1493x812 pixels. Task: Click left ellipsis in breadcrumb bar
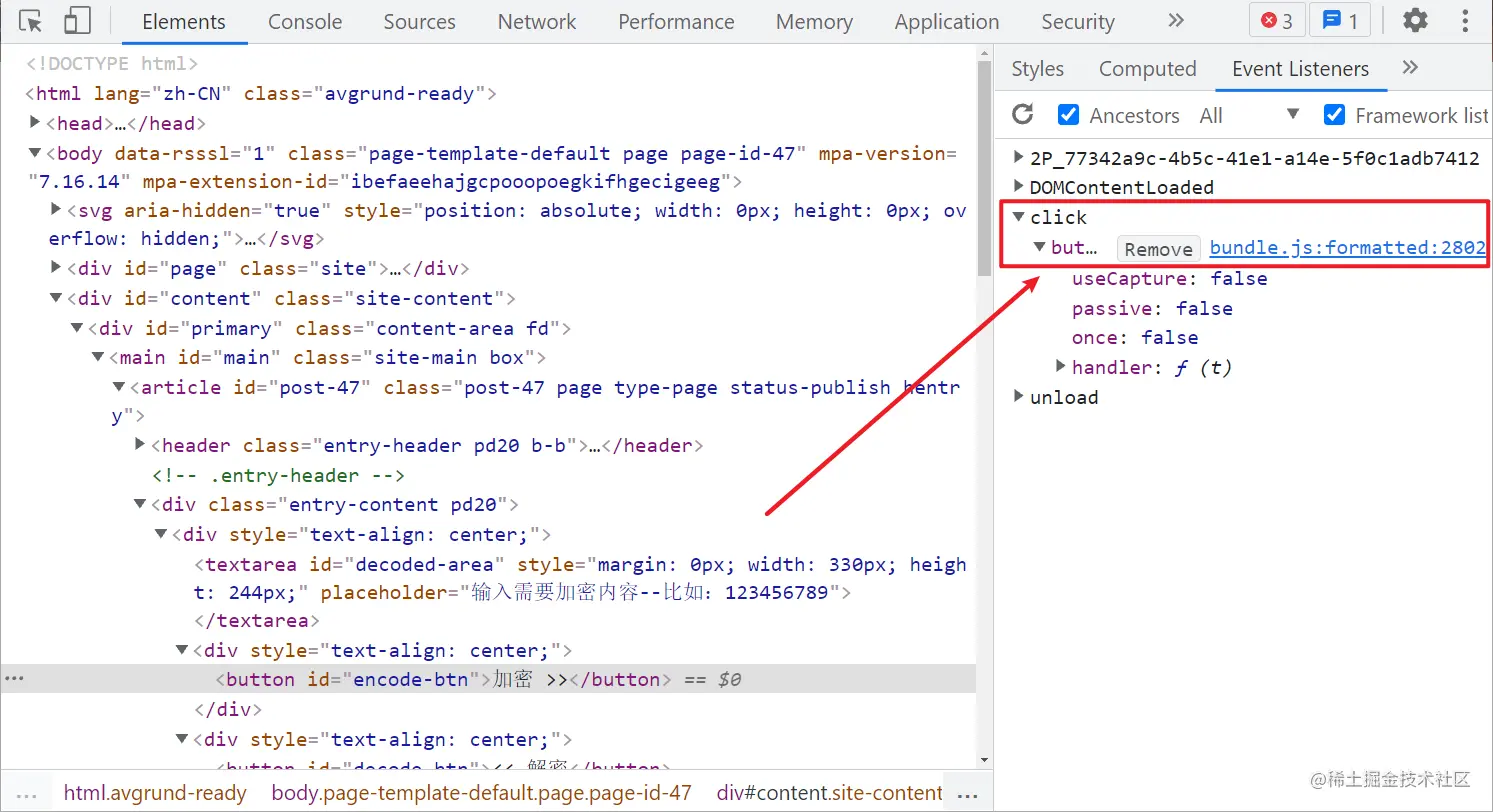pyautogui.click(x=27, y=795)
